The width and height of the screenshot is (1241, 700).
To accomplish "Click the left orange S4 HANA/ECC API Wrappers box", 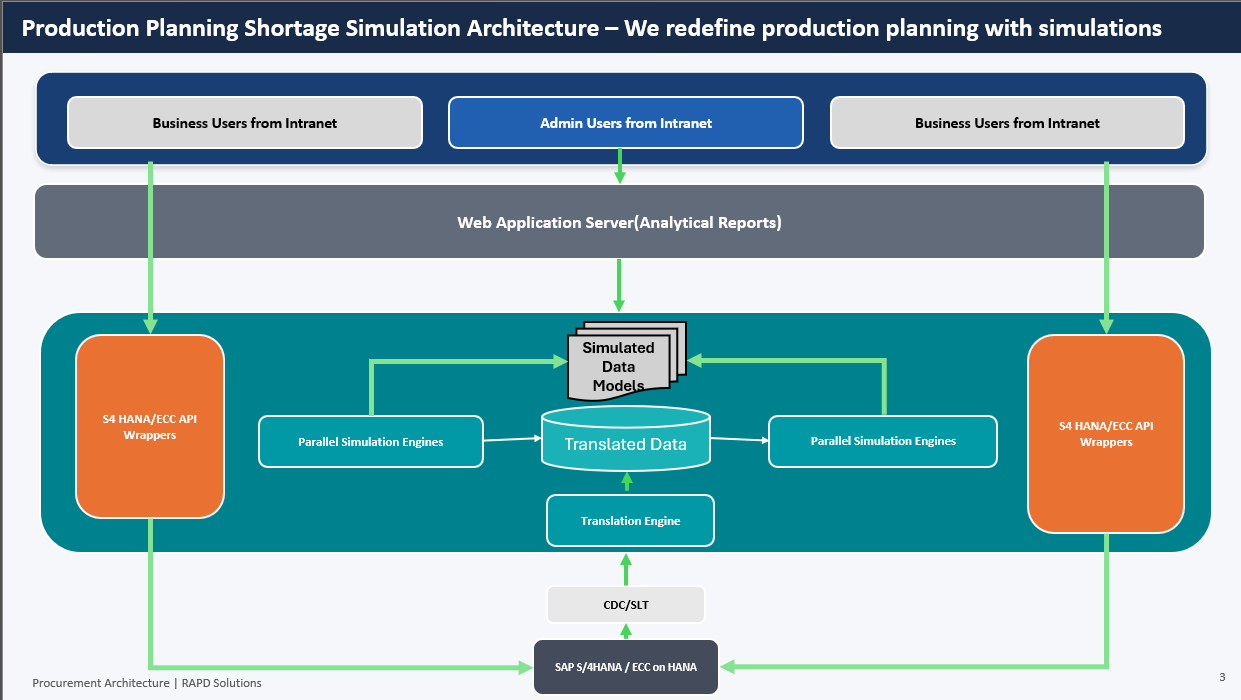I will (150, 427).
